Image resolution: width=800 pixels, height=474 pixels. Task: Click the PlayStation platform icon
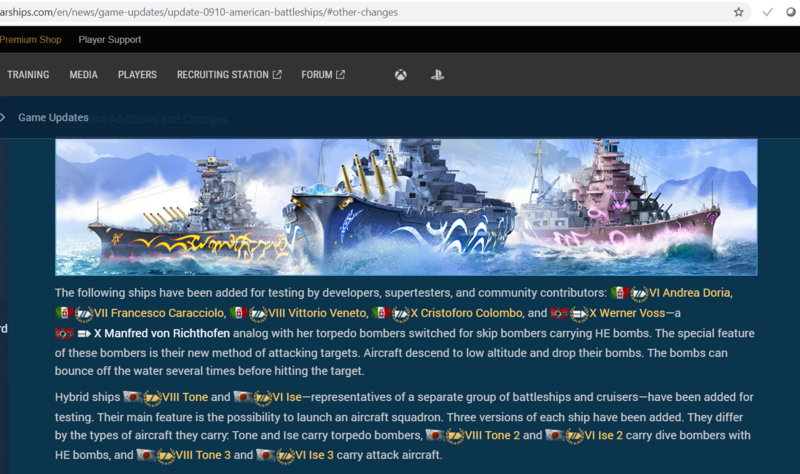pyautogui.click(x=437, y=75)
